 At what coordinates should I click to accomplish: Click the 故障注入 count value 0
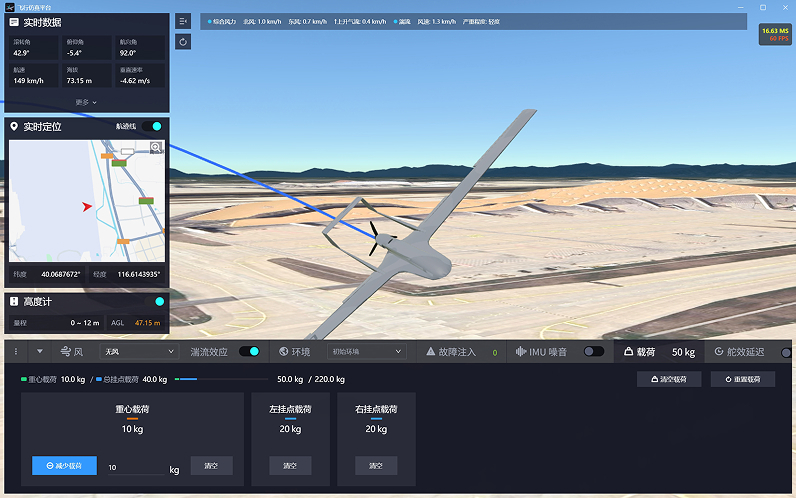coord(494,352)
